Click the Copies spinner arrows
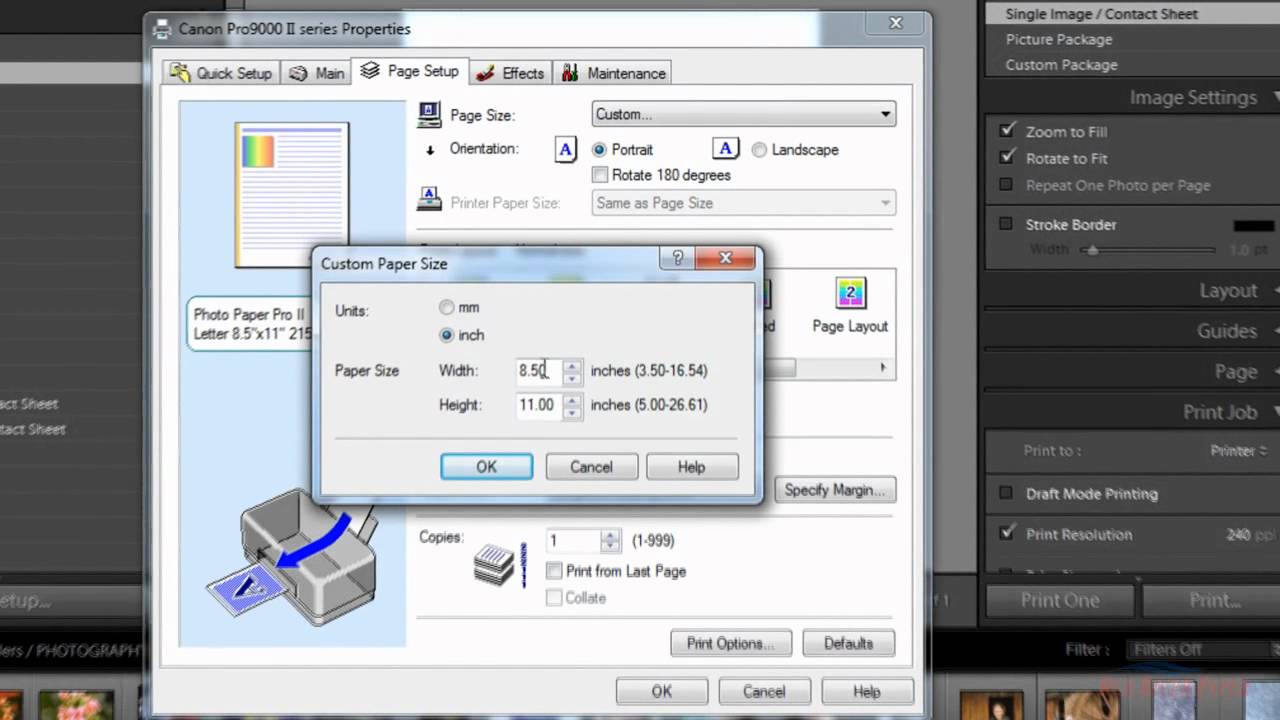The width and height of the screenshot is (1280, 720). click(610, 541)
